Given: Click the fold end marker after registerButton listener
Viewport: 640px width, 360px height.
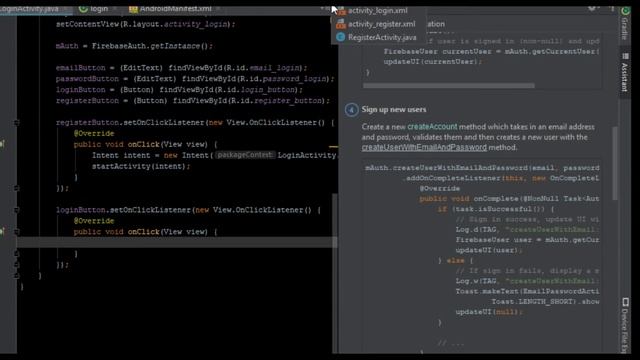Looking at the screenshot, I should click(16, 188).
